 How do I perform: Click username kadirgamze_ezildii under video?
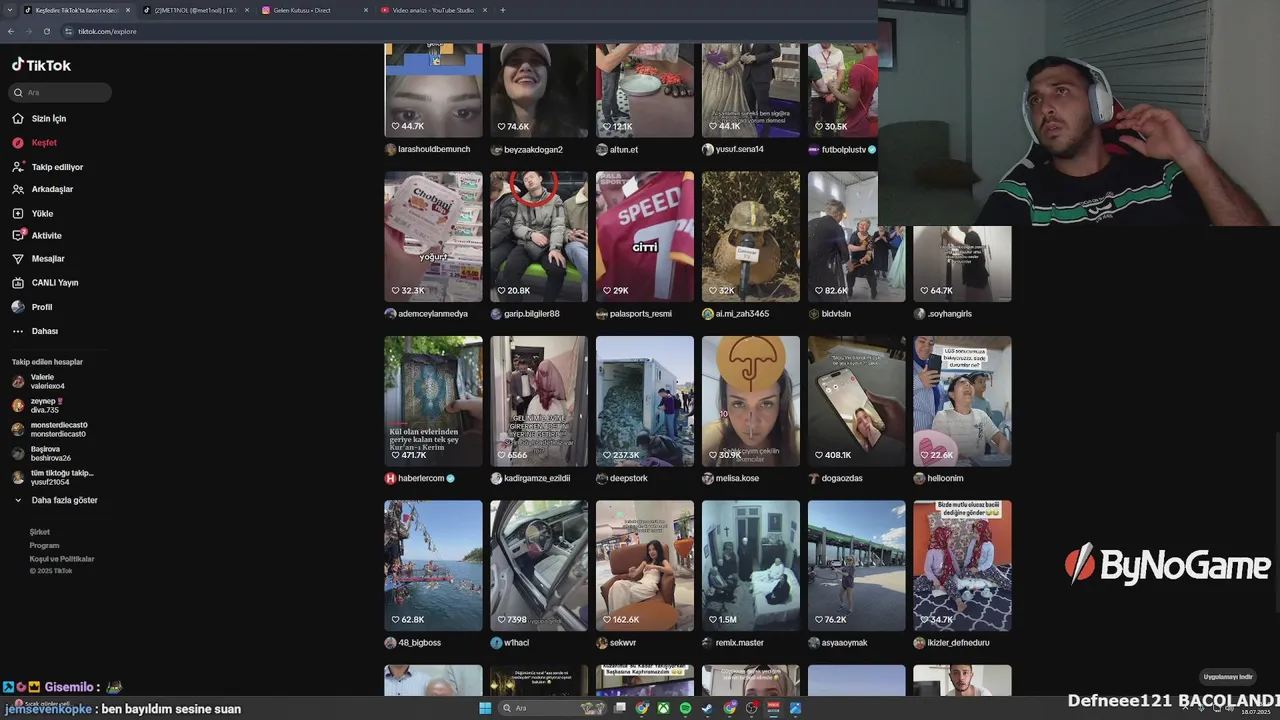tap(537, 479)
